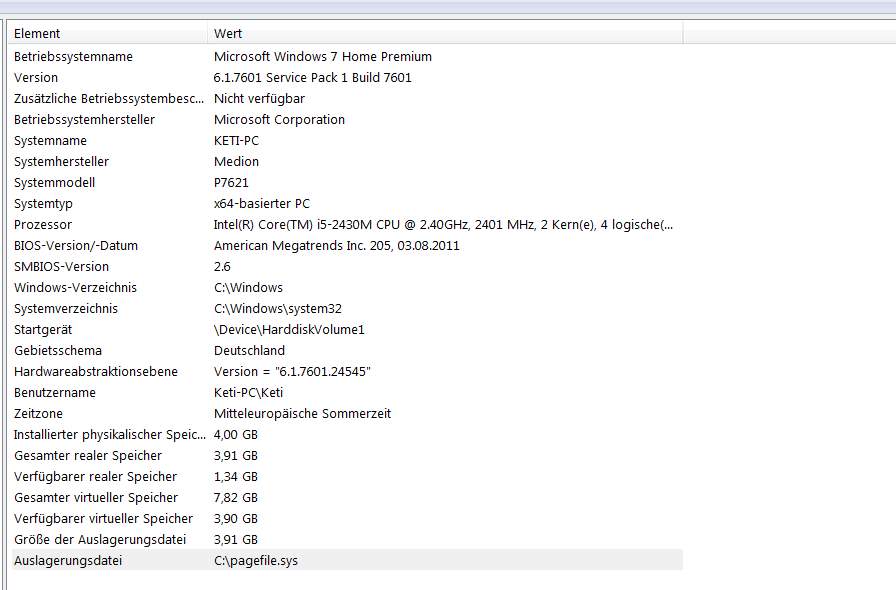Screen dimensions: 896x590
Task: Click the P7621 value
Action: (231, 183)
